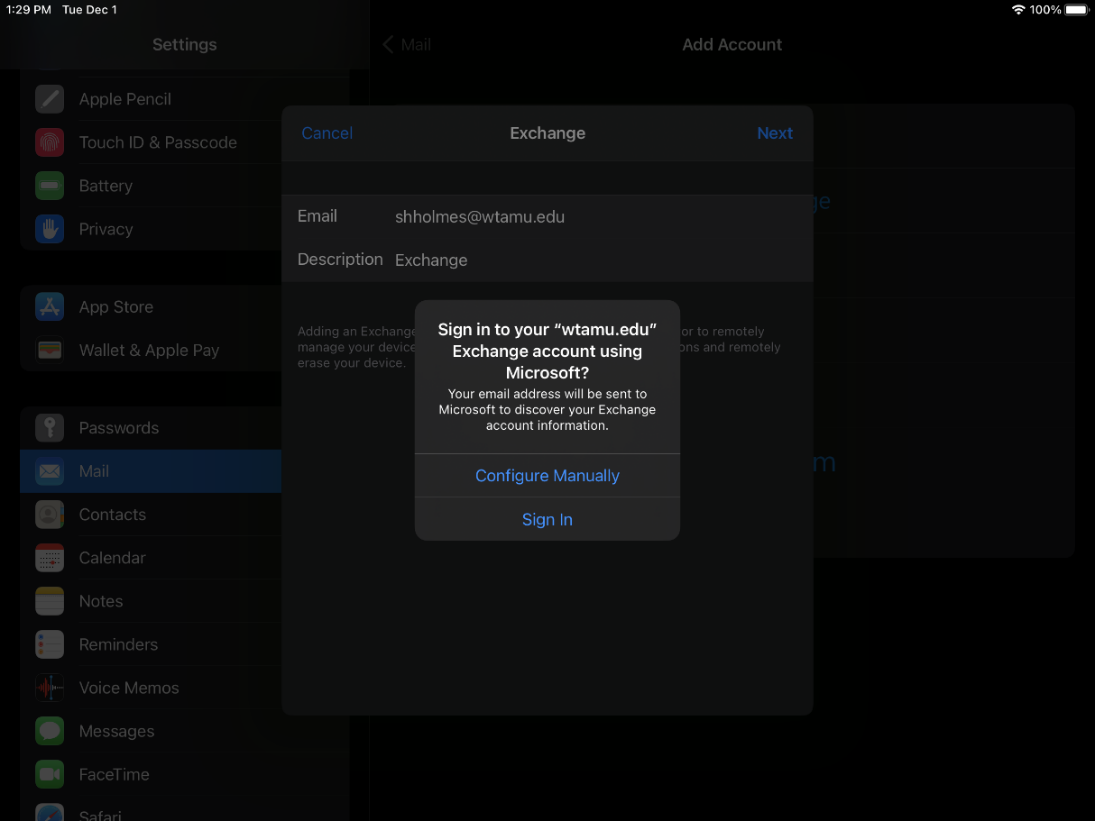Viewport: 1095px width, 821px height.
Task: Open the Contacts icon
Action: click(50, 515)
